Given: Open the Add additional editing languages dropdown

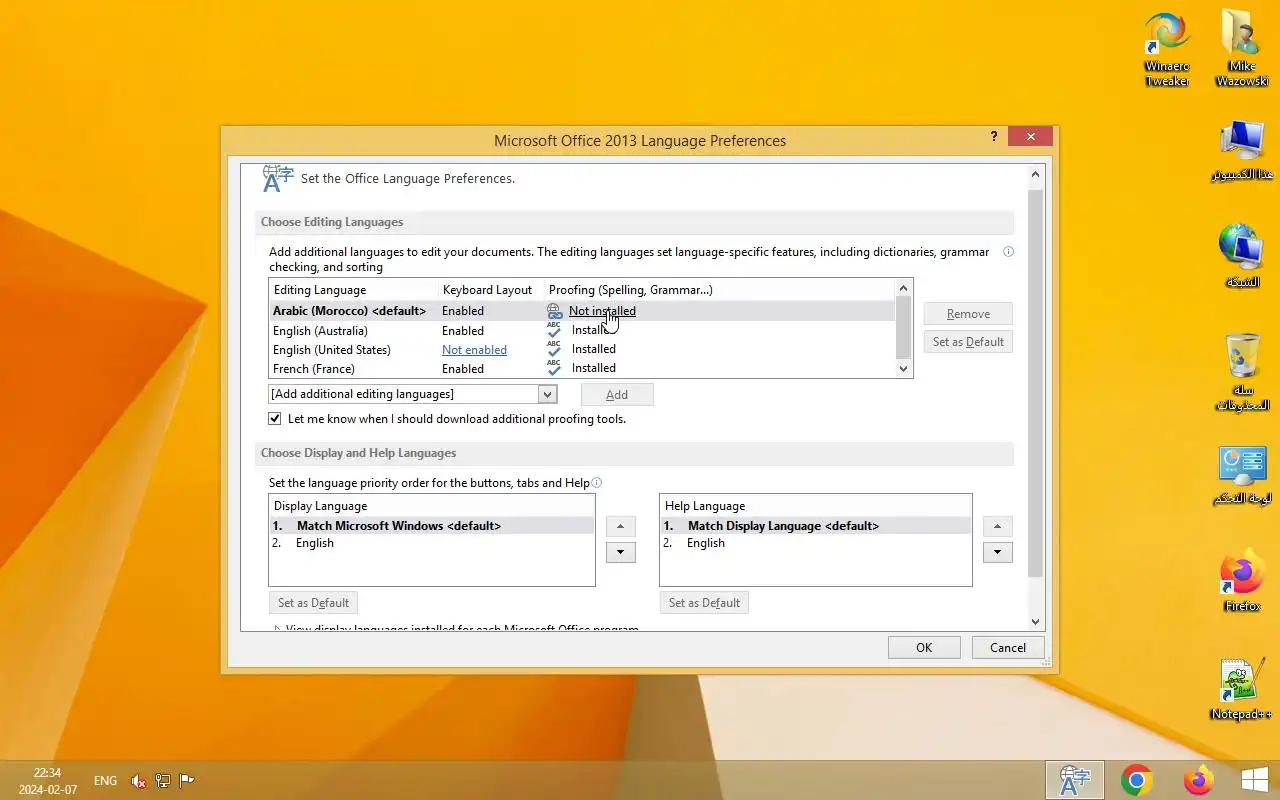Looking at the screenshot, I should tap(547, 394).
